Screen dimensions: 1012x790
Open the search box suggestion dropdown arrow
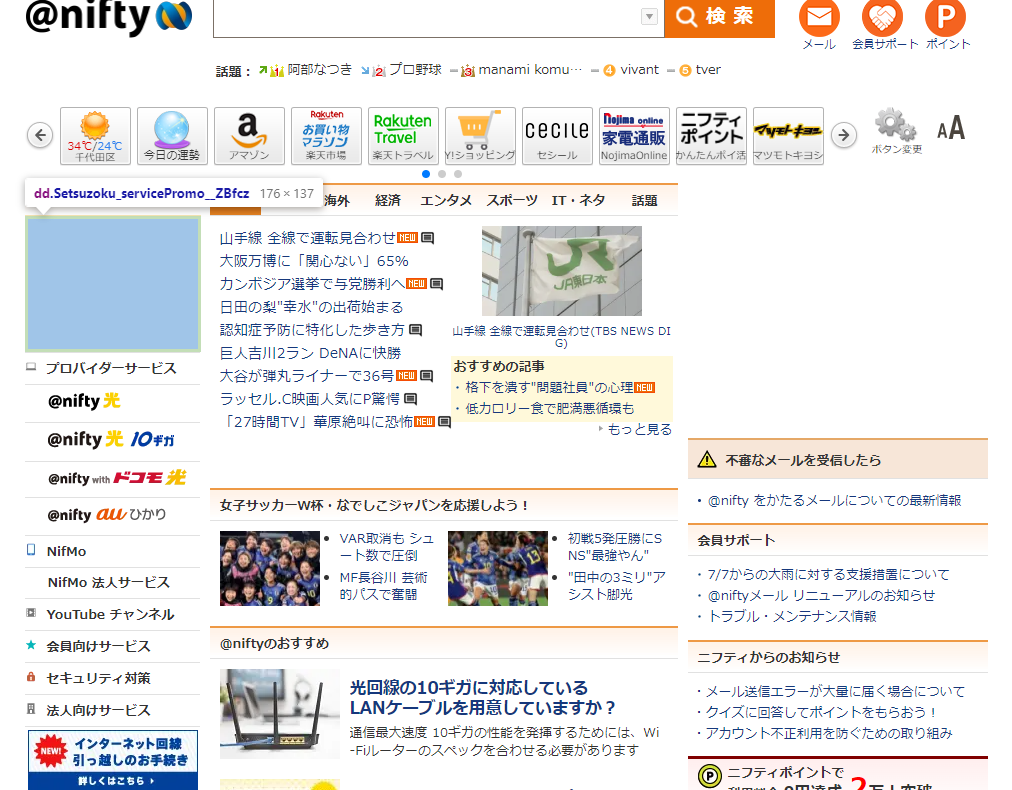pyautogui.click(x=649, y=17)
